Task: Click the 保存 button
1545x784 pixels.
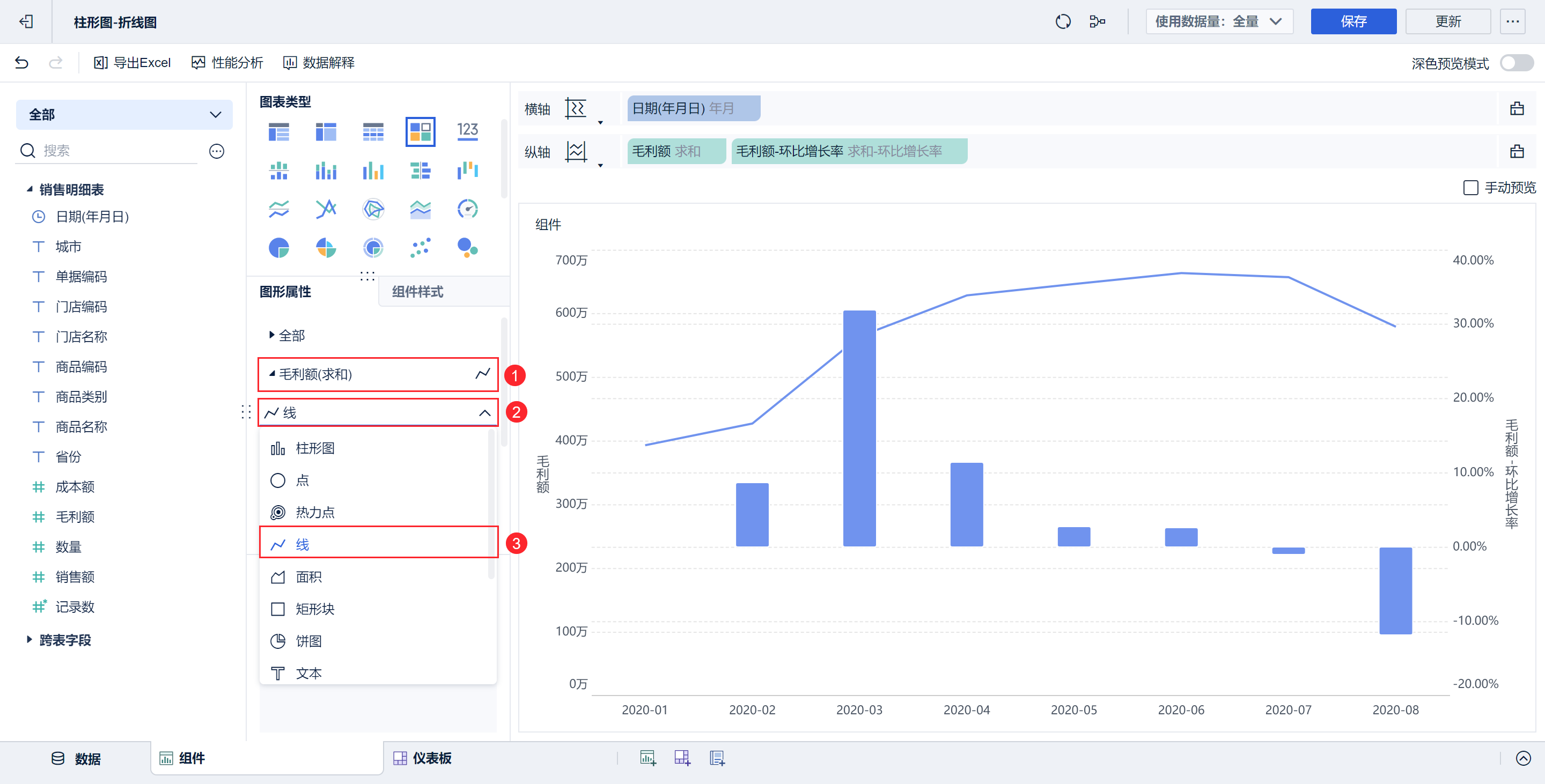Action: (1353, 22)
